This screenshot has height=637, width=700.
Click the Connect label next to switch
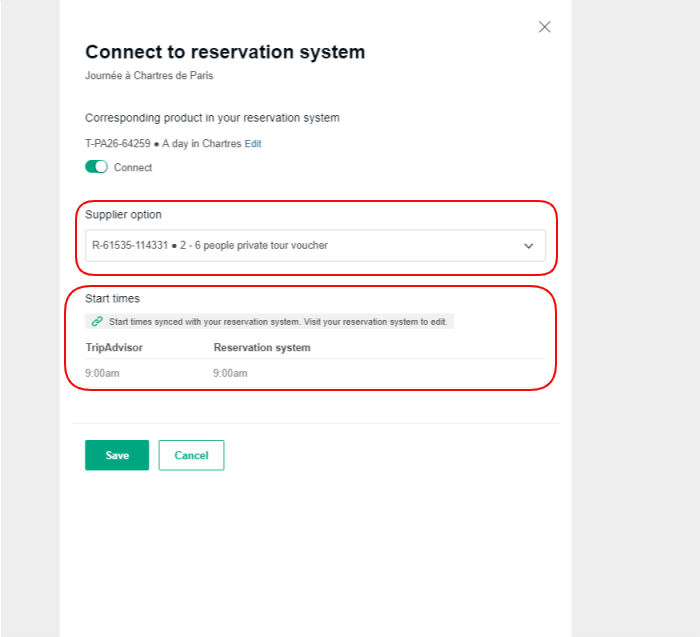click(x=133, y=168)
